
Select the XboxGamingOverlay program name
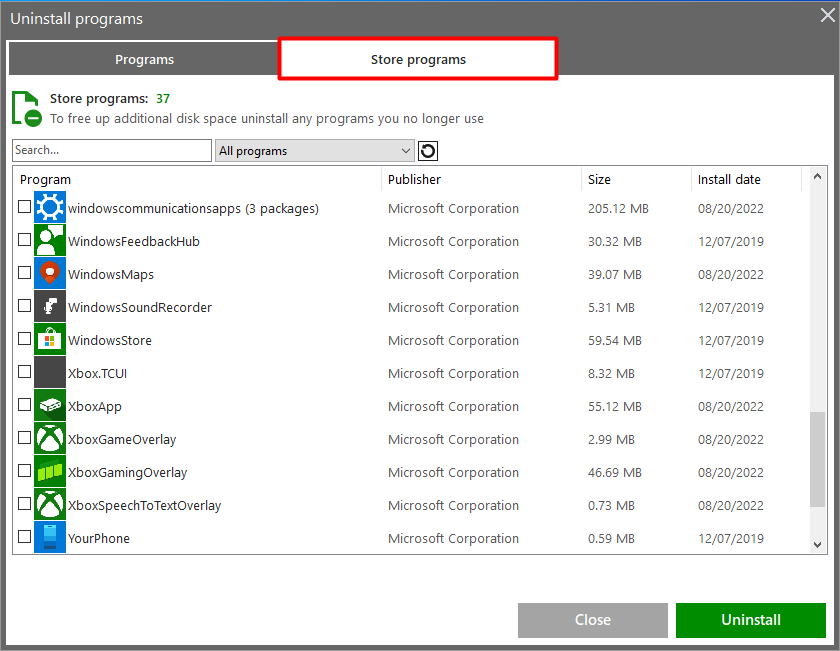[x=128, y=473]
